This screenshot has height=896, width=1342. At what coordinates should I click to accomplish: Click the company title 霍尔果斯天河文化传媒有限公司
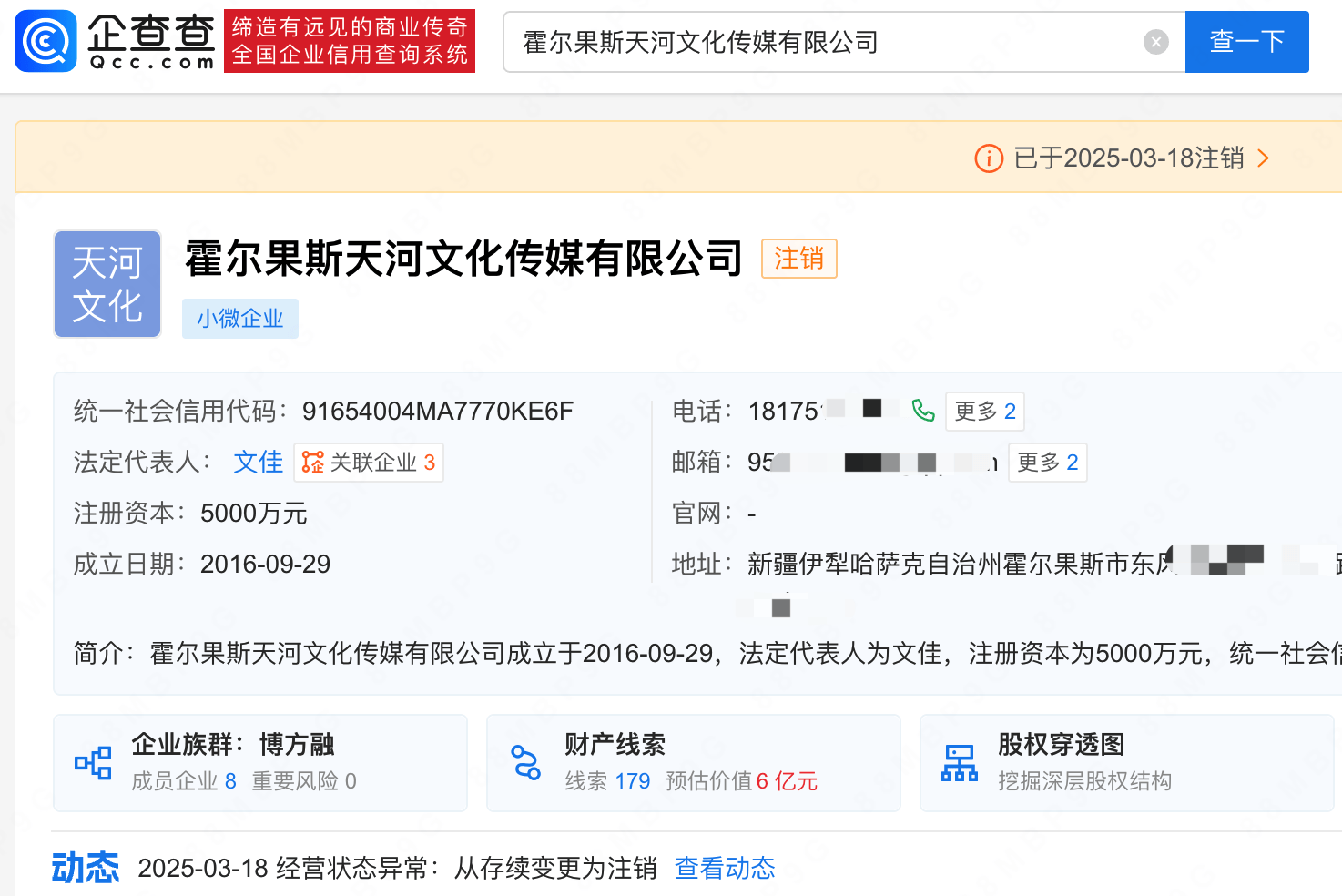[x=464, y=259]
